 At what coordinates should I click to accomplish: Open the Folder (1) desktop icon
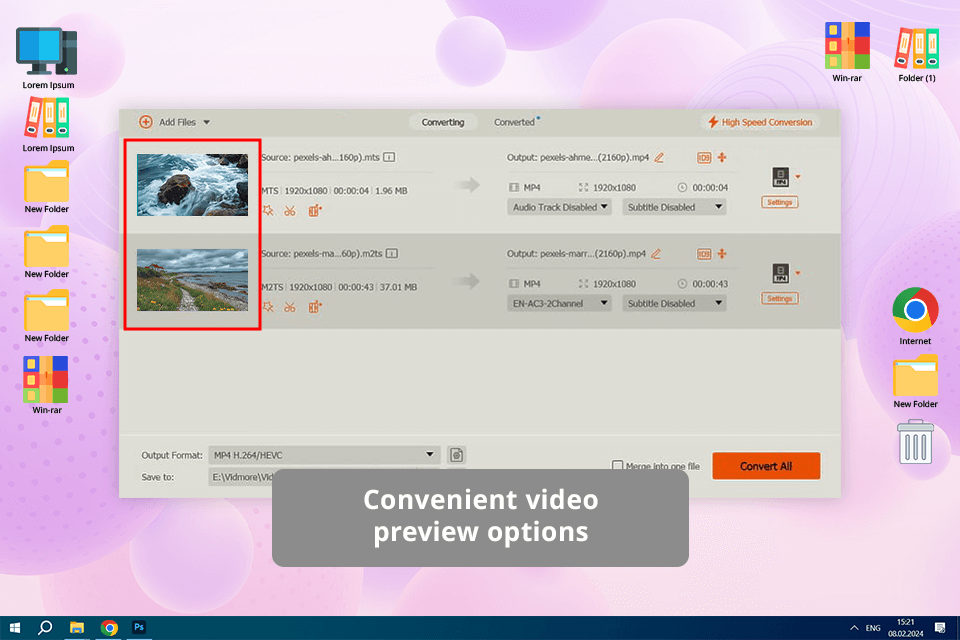tap(917, 55)
